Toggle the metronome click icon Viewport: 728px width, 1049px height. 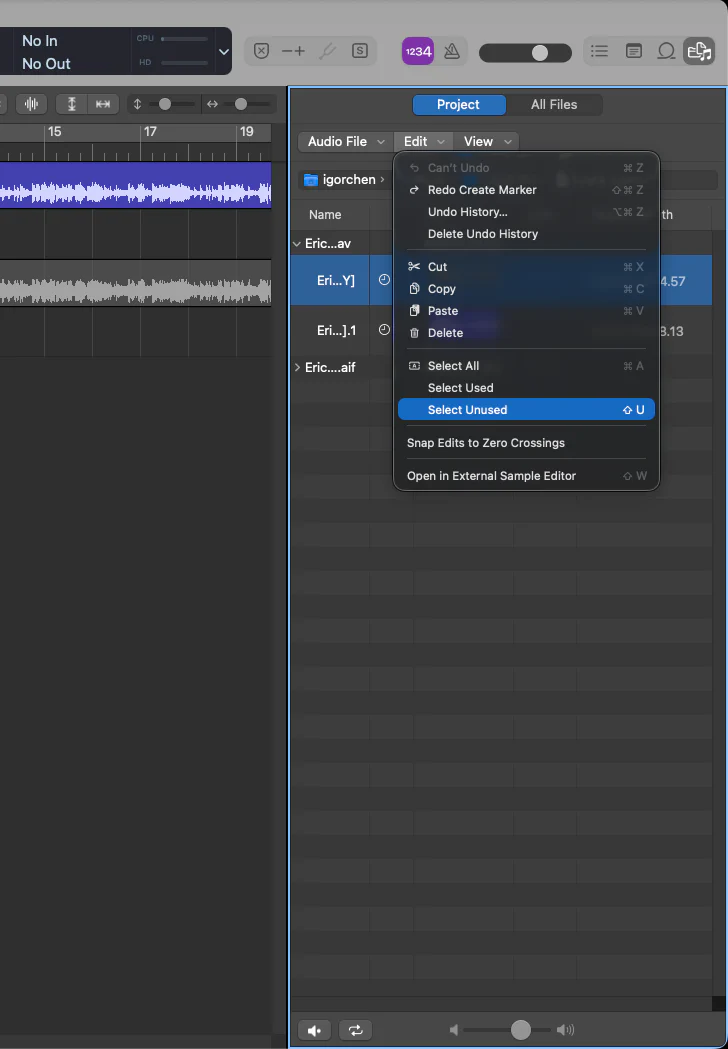452,52
